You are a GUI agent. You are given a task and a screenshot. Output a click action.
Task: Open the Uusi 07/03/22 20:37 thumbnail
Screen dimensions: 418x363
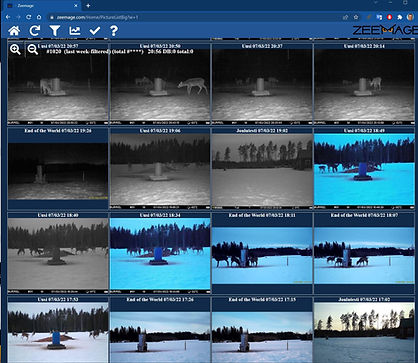[x=262, y=86]
